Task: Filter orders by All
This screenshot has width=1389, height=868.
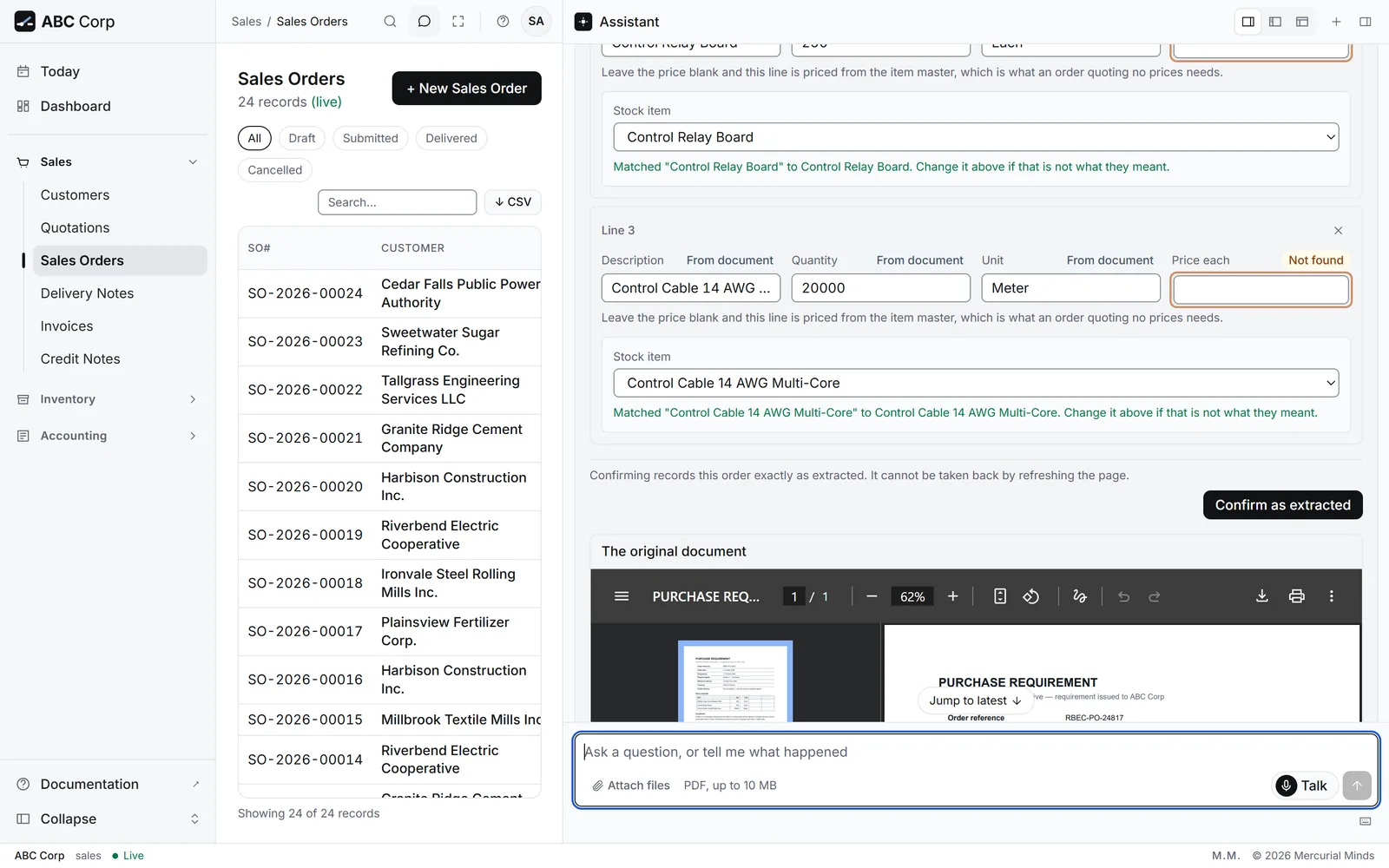Action: 254,138
